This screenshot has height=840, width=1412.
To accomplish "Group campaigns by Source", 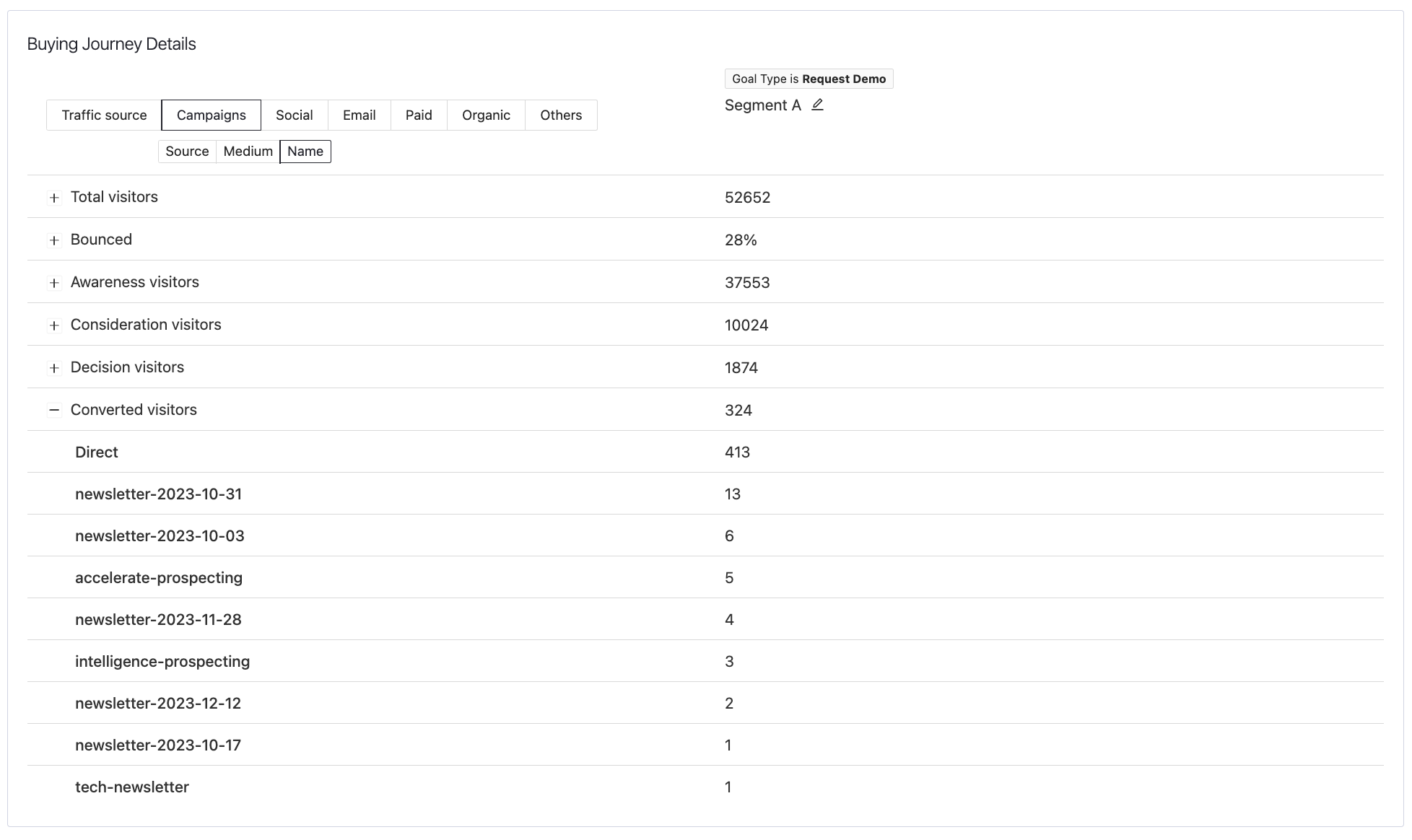I will (x=187, y=152).
